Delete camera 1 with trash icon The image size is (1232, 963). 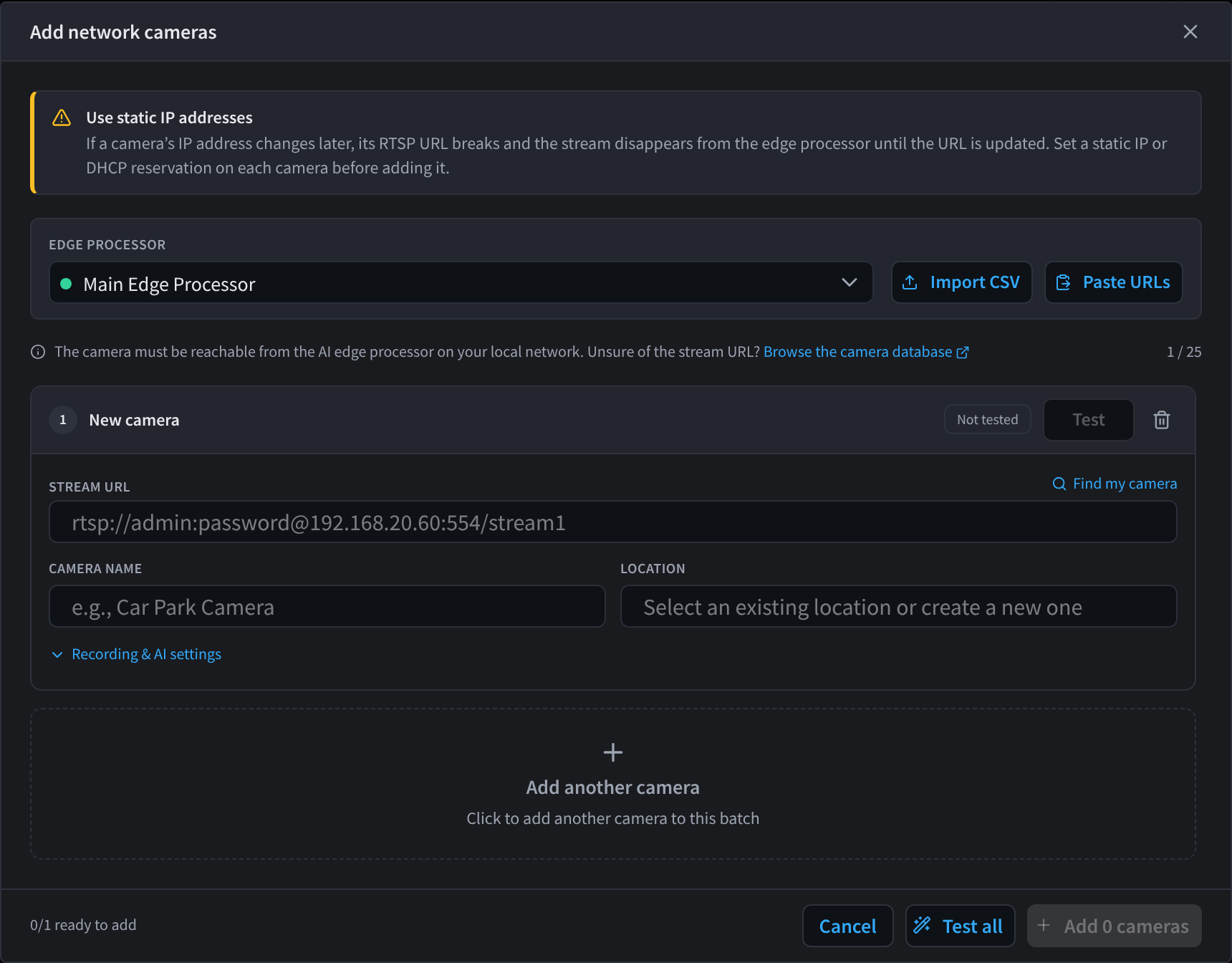[1162, 420]
